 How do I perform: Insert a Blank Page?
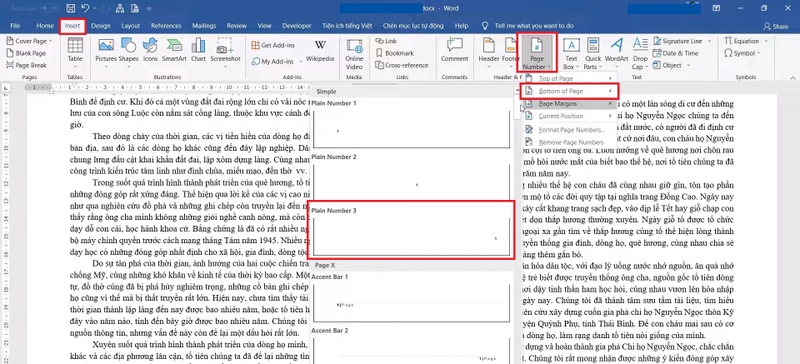coord(27,53)
